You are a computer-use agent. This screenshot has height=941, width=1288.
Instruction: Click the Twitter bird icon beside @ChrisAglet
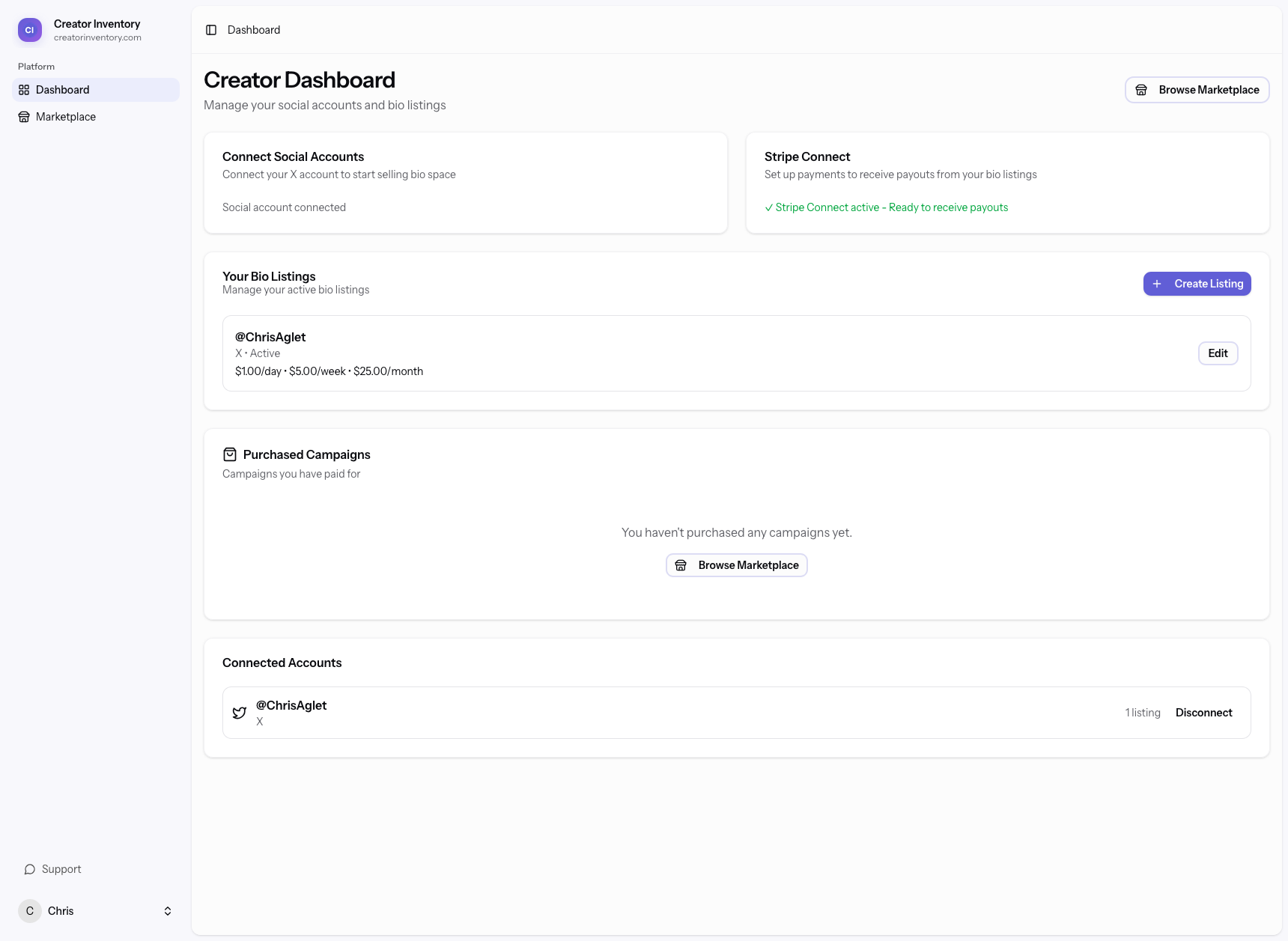click(x=239, y=712)
